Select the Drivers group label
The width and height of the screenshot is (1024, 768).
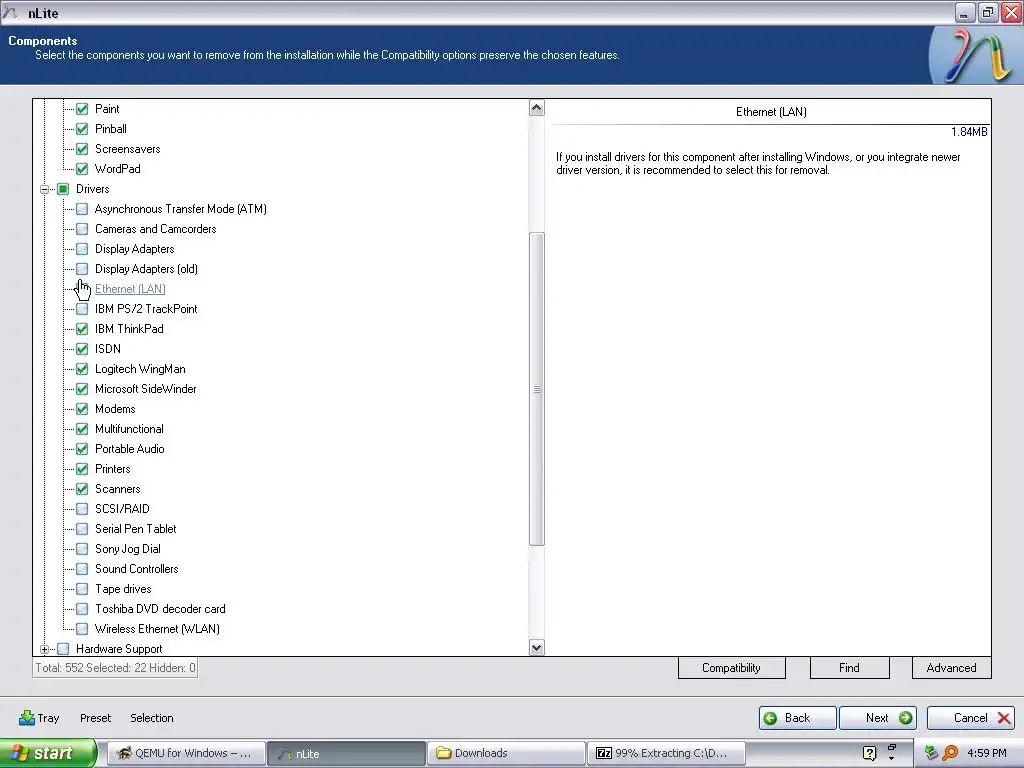click(92, 189)
